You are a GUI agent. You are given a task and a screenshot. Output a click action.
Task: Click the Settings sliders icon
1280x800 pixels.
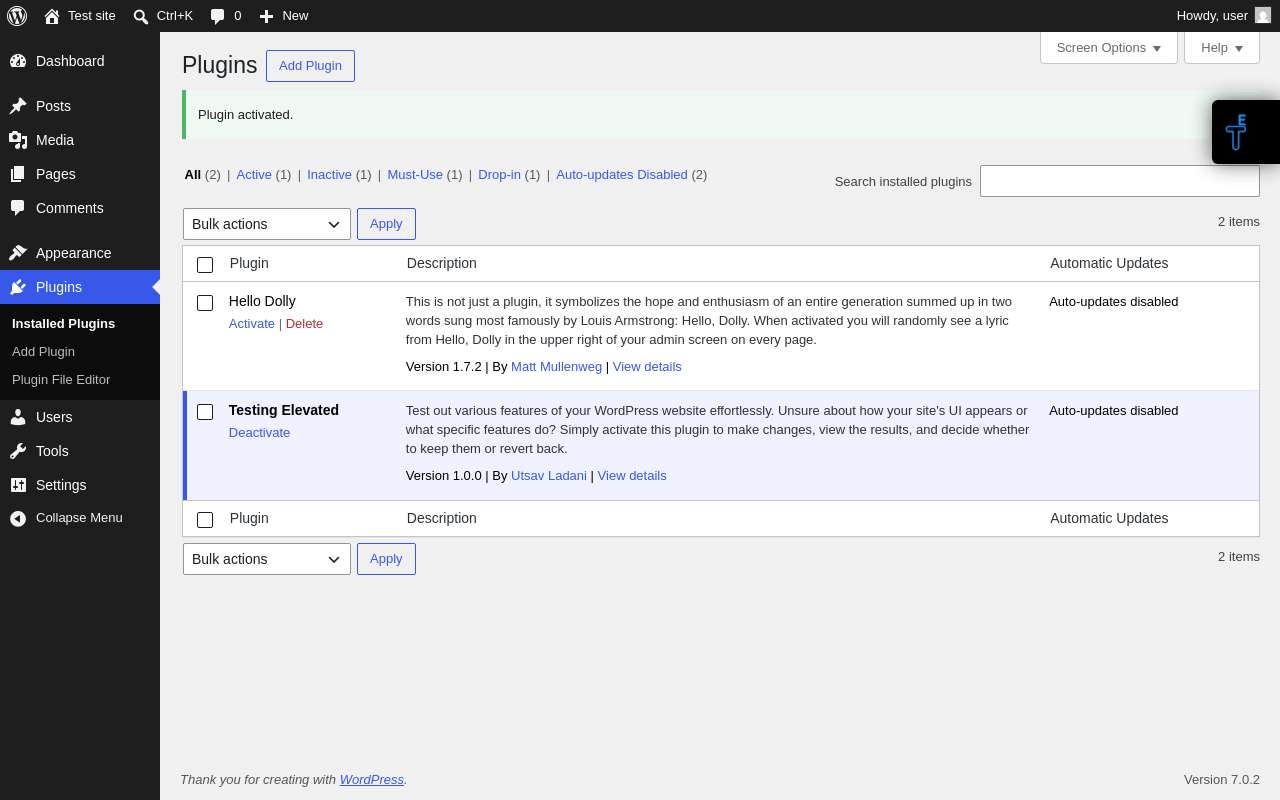click(x=18, y=485)
